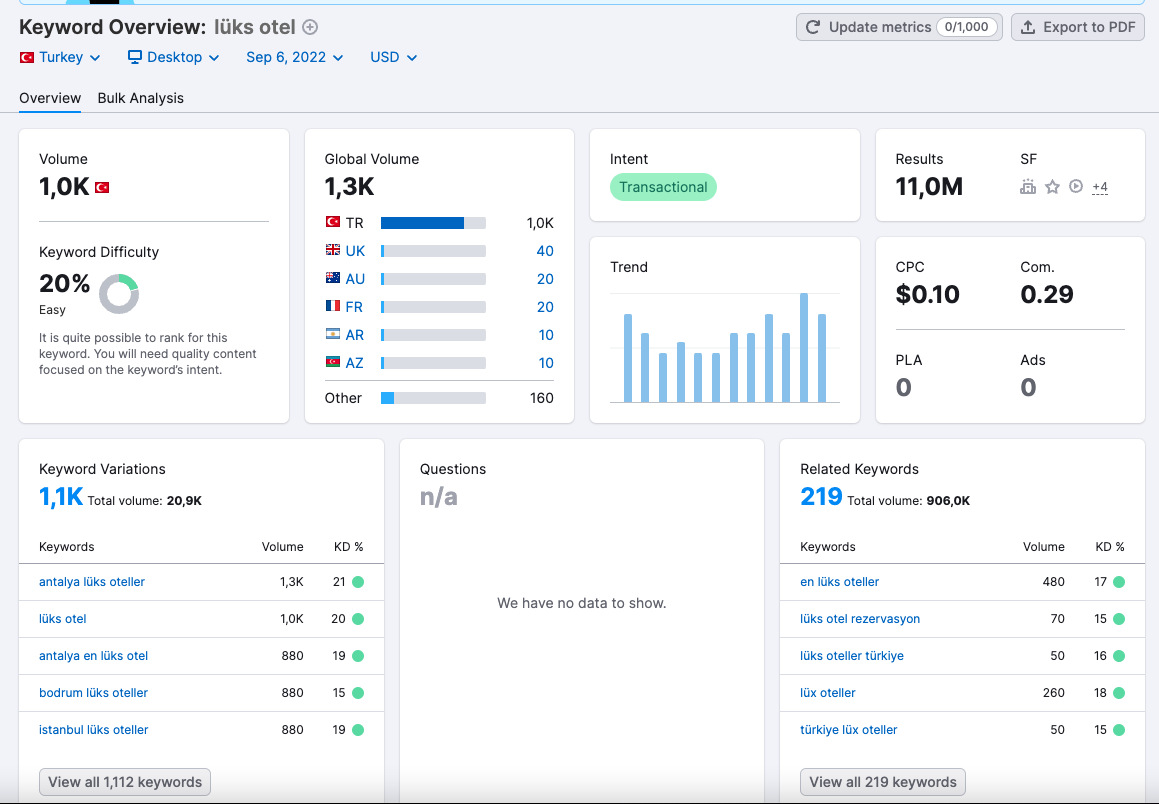The image size is (1159, 804).
Task: Click the Keyword Difficulty donut chart
Action: click(119, 293)
